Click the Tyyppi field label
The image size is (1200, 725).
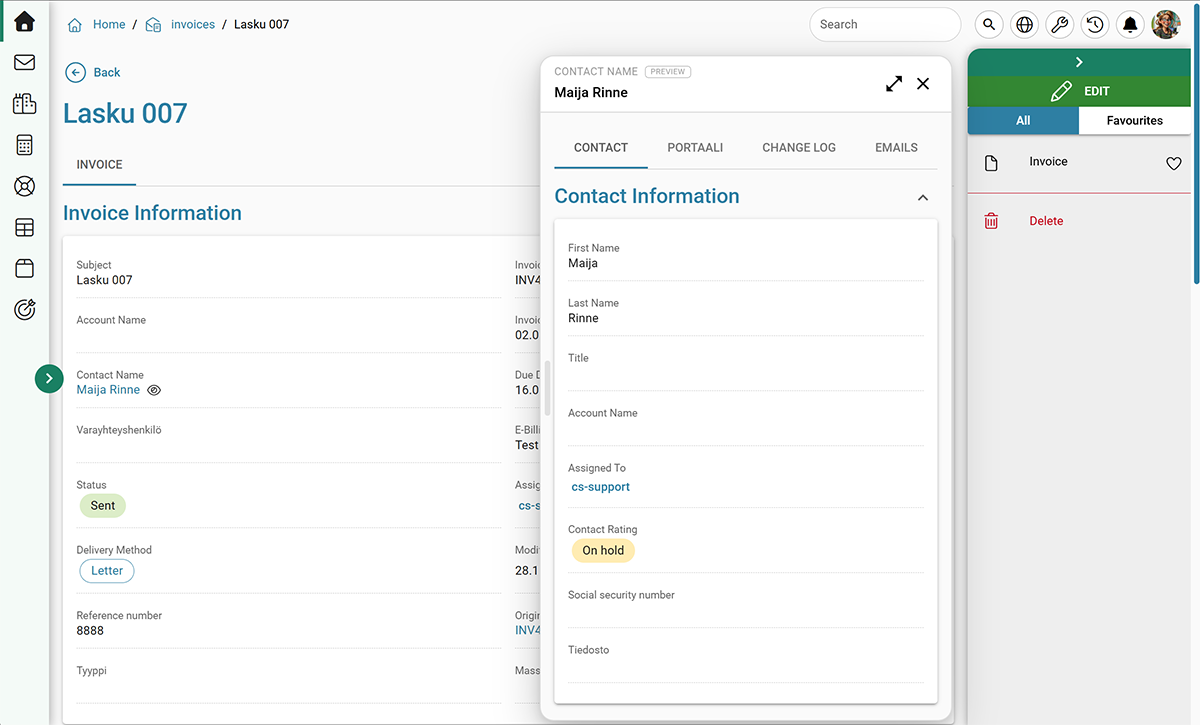92,671
